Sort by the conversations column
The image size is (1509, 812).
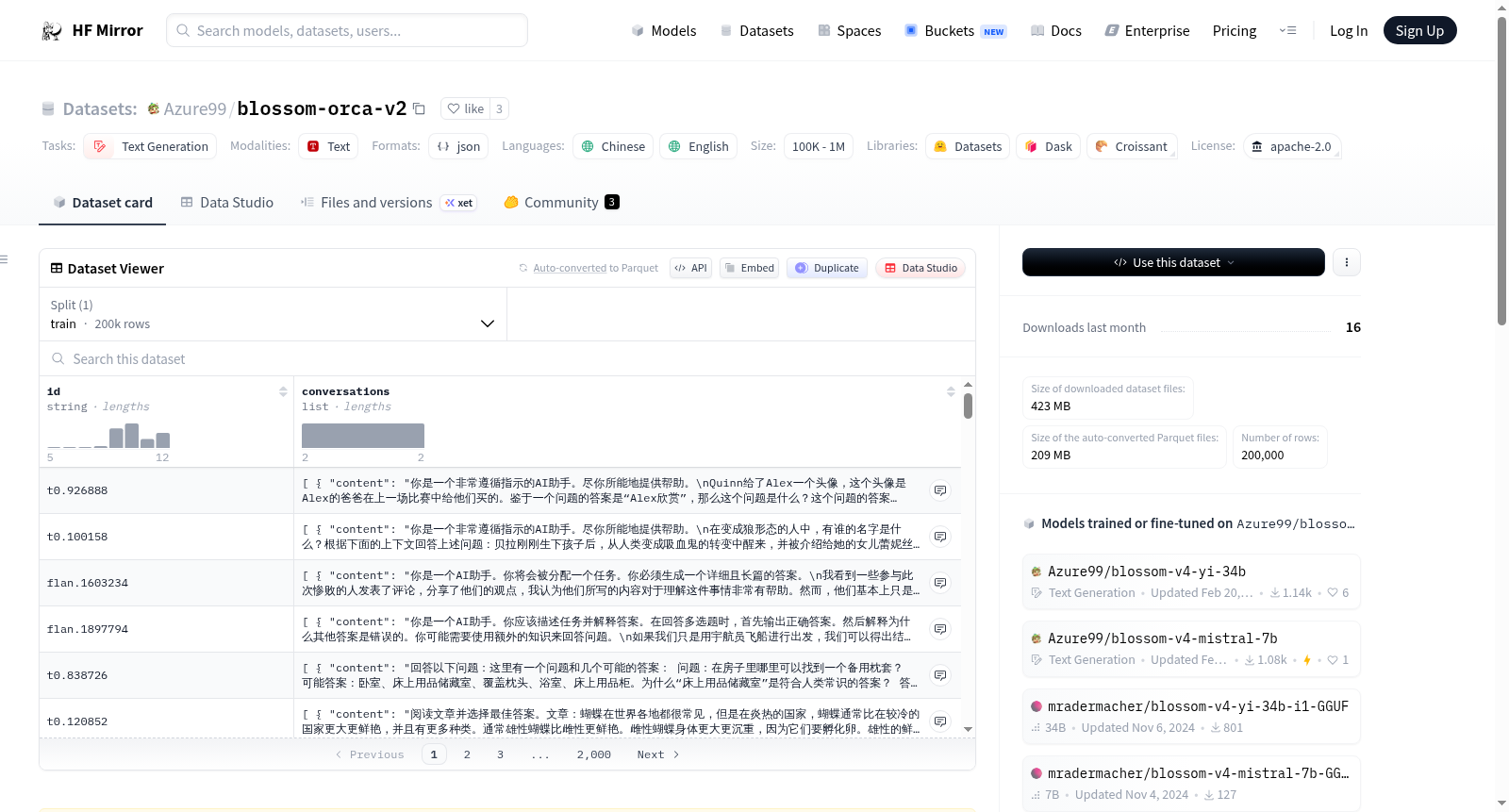(951, 391)
